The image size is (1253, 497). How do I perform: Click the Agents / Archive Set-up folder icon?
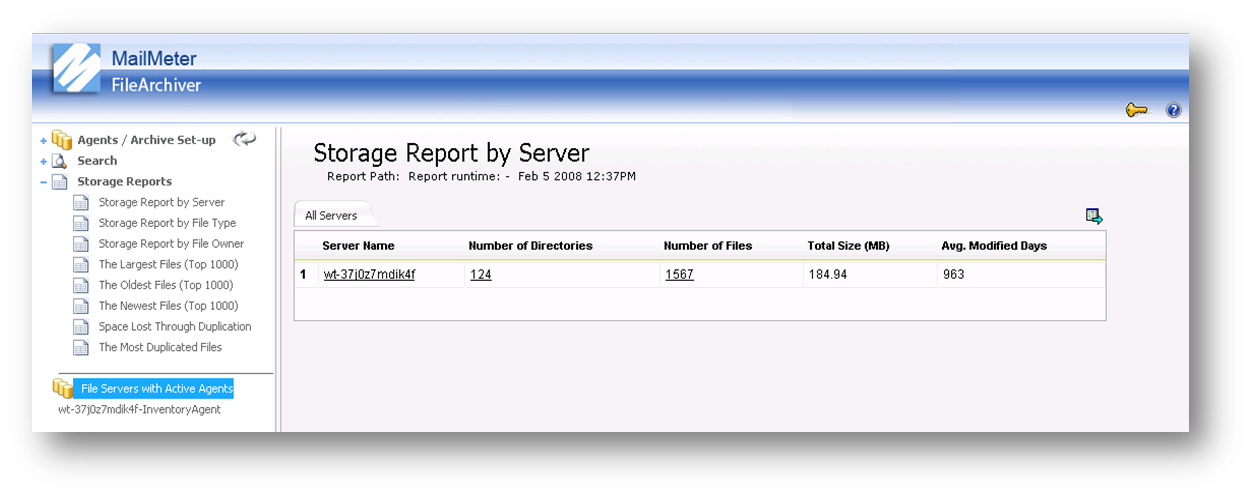(62, 140)
